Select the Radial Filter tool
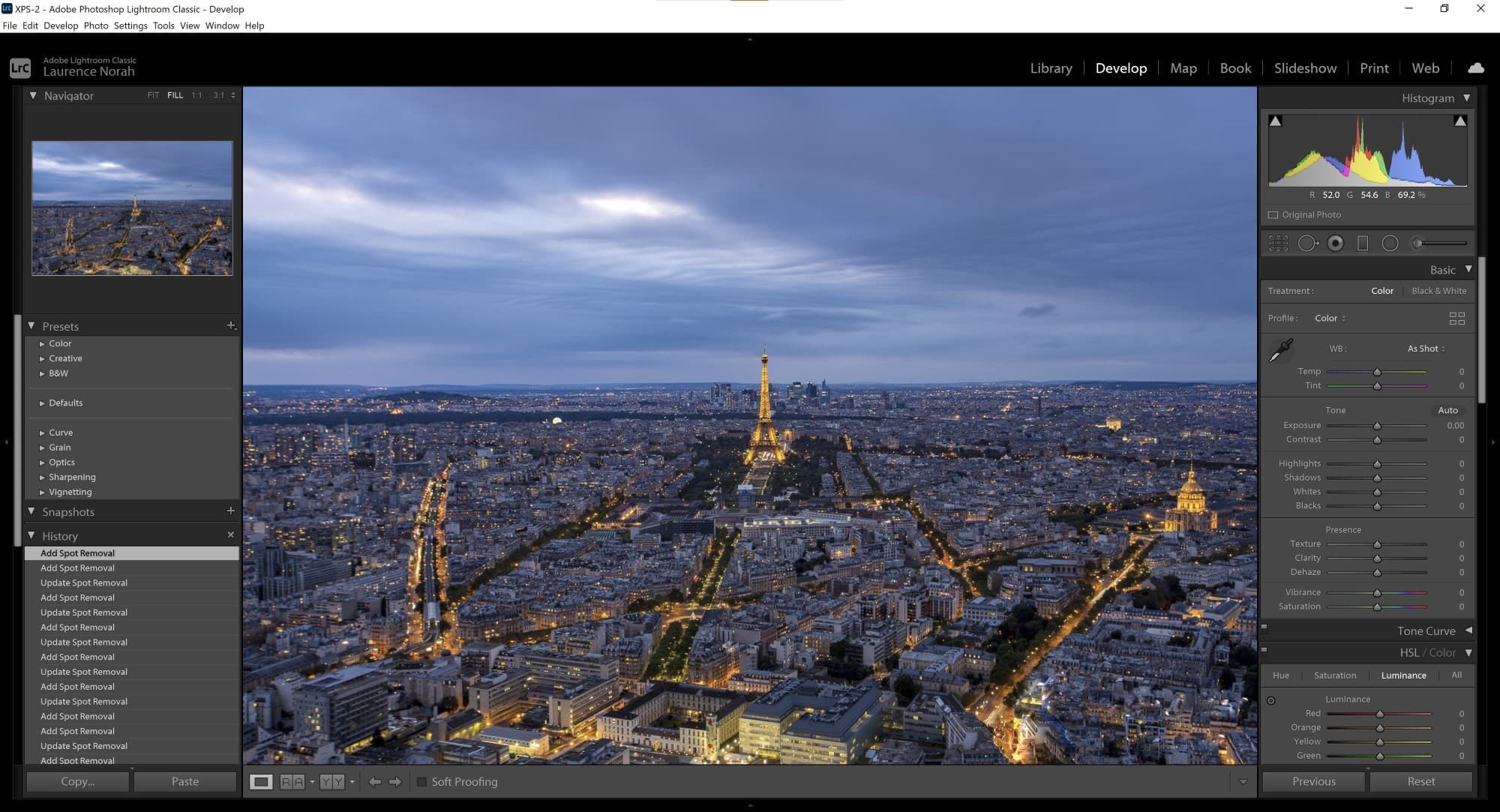This screenshot has height=812, width=1500. 1390,243
